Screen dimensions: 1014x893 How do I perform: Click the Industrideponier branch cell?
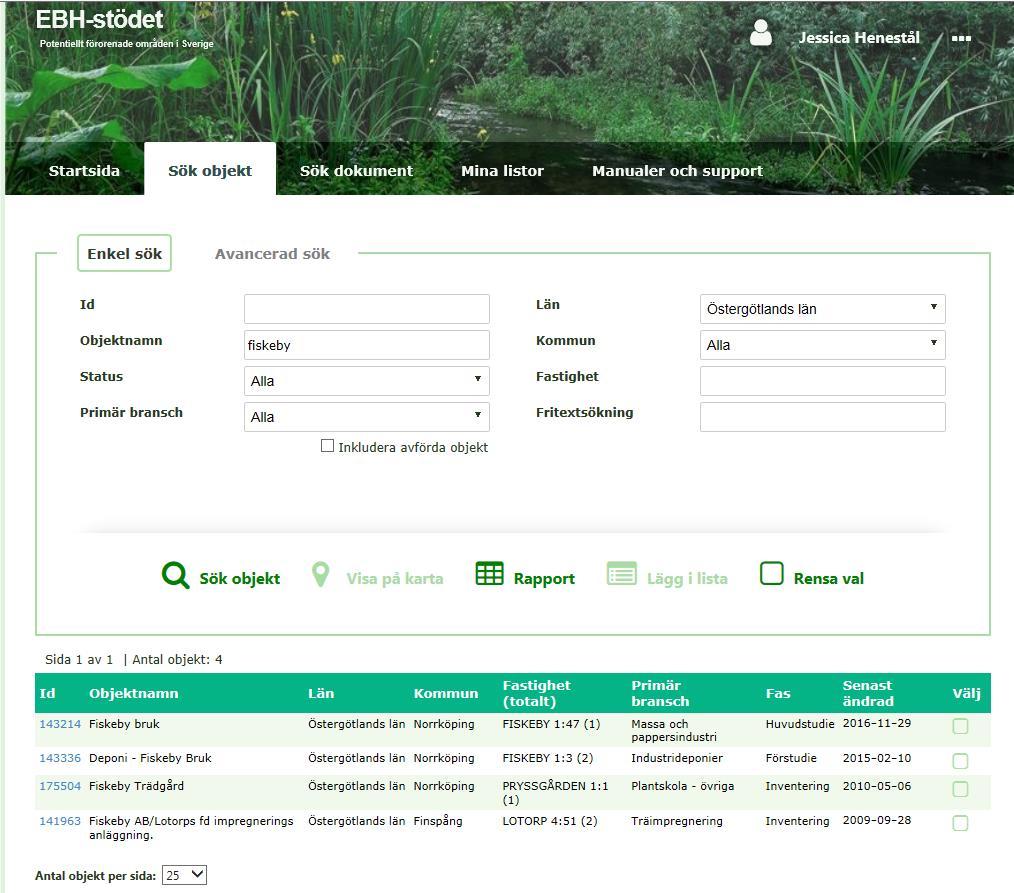(677, 758)
